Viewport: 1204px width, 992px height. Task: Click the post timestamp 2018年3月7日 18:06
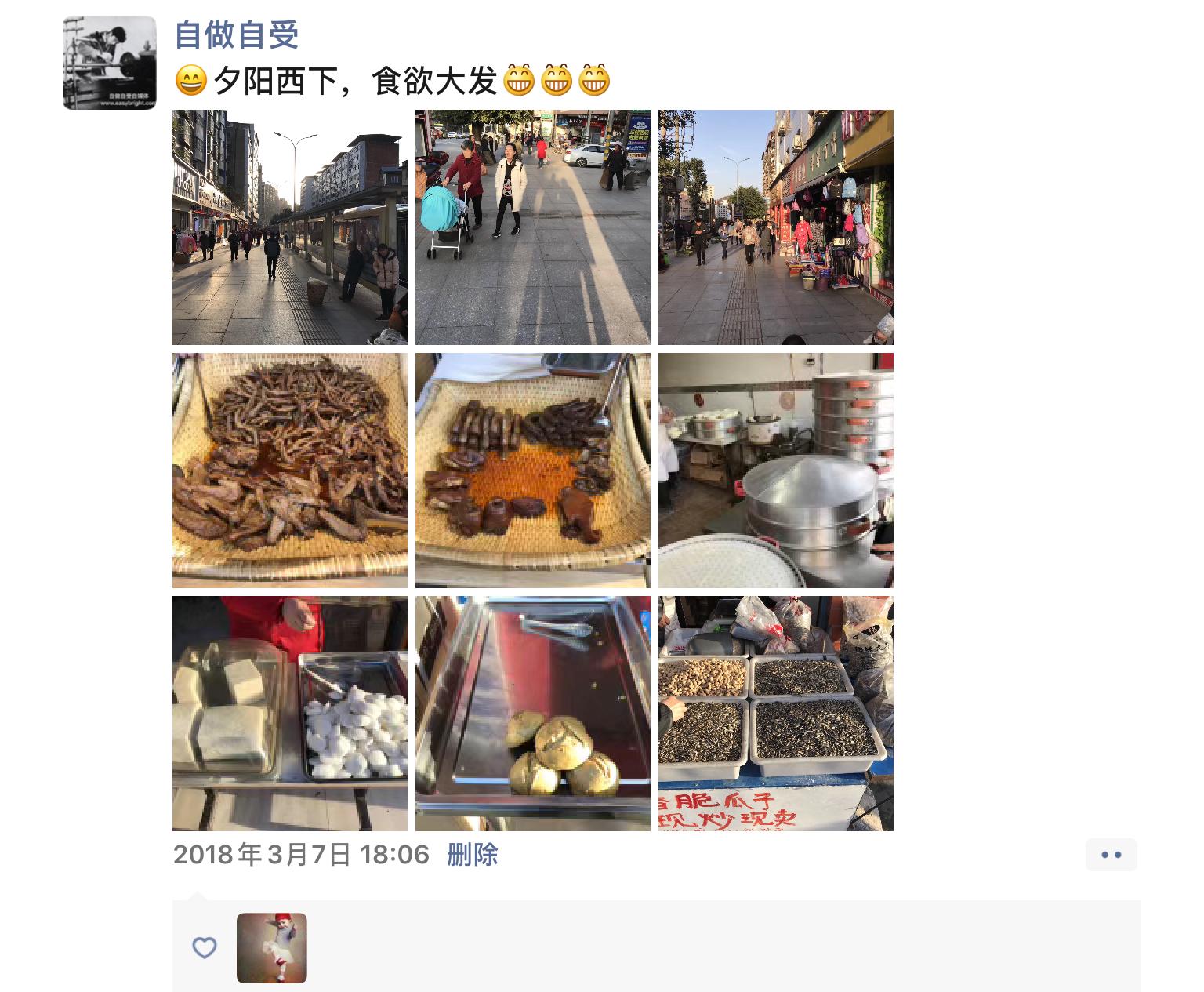pyautogui.click(x=302, y=854)
